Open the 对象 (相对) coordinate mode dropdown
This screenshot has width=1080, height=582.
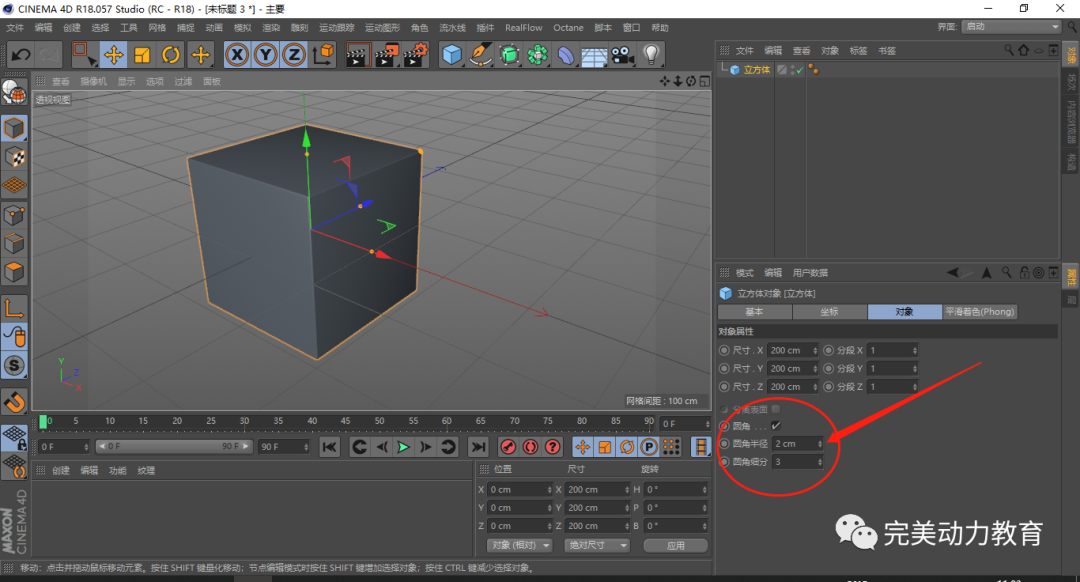click(x=520, y=545)
